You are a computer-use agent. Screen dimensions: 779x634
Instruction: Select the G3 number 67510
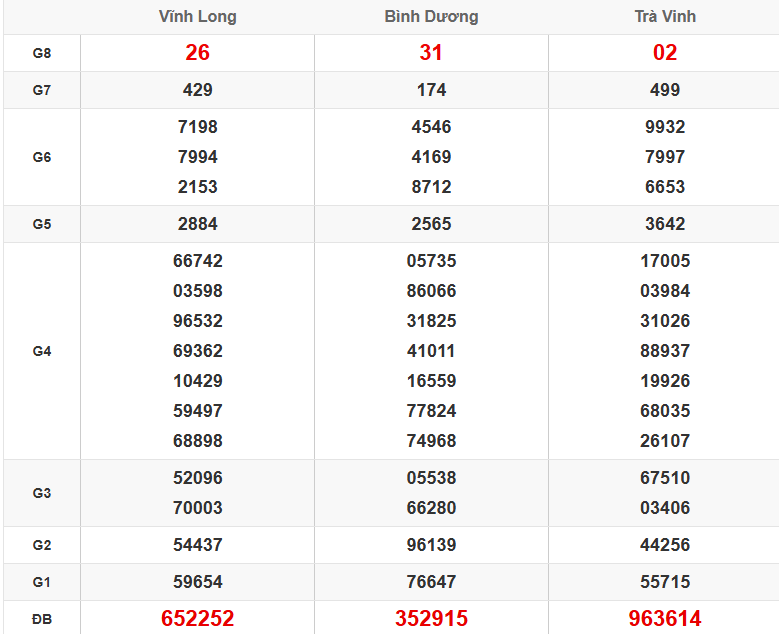tap(664, 478)
